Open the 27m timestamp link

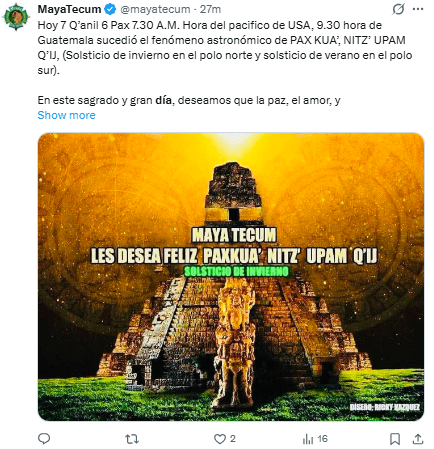pyautogui.click(x=210, y=9)
